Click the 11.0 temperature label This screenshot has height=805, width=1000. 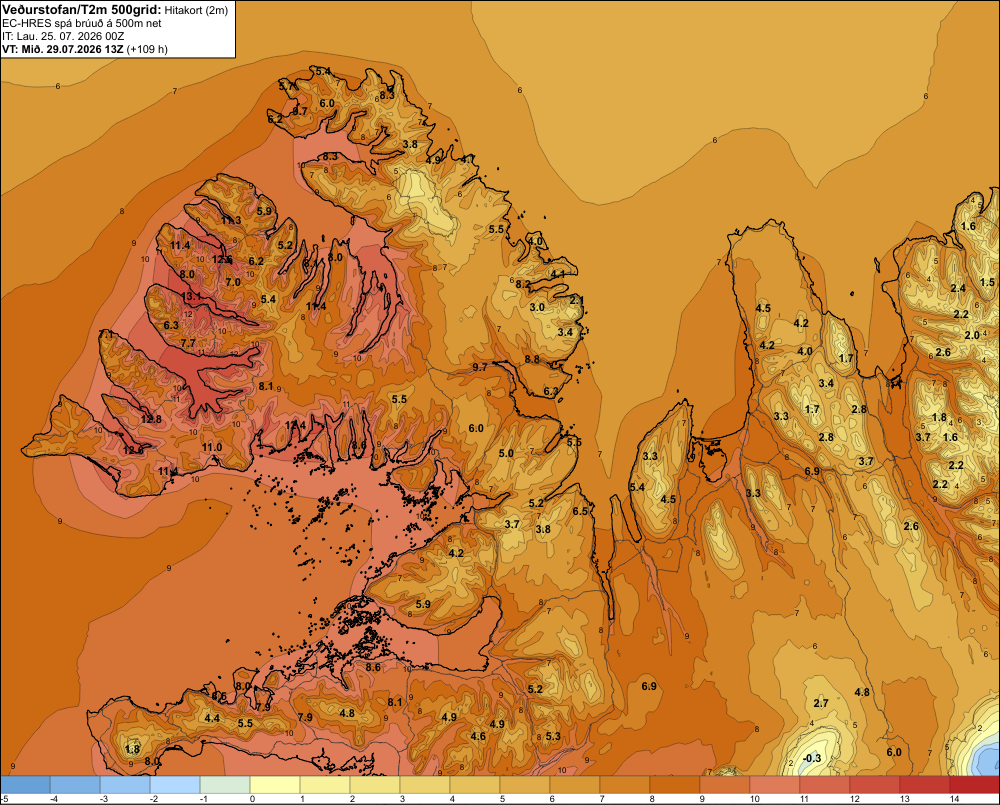(212, 447)
